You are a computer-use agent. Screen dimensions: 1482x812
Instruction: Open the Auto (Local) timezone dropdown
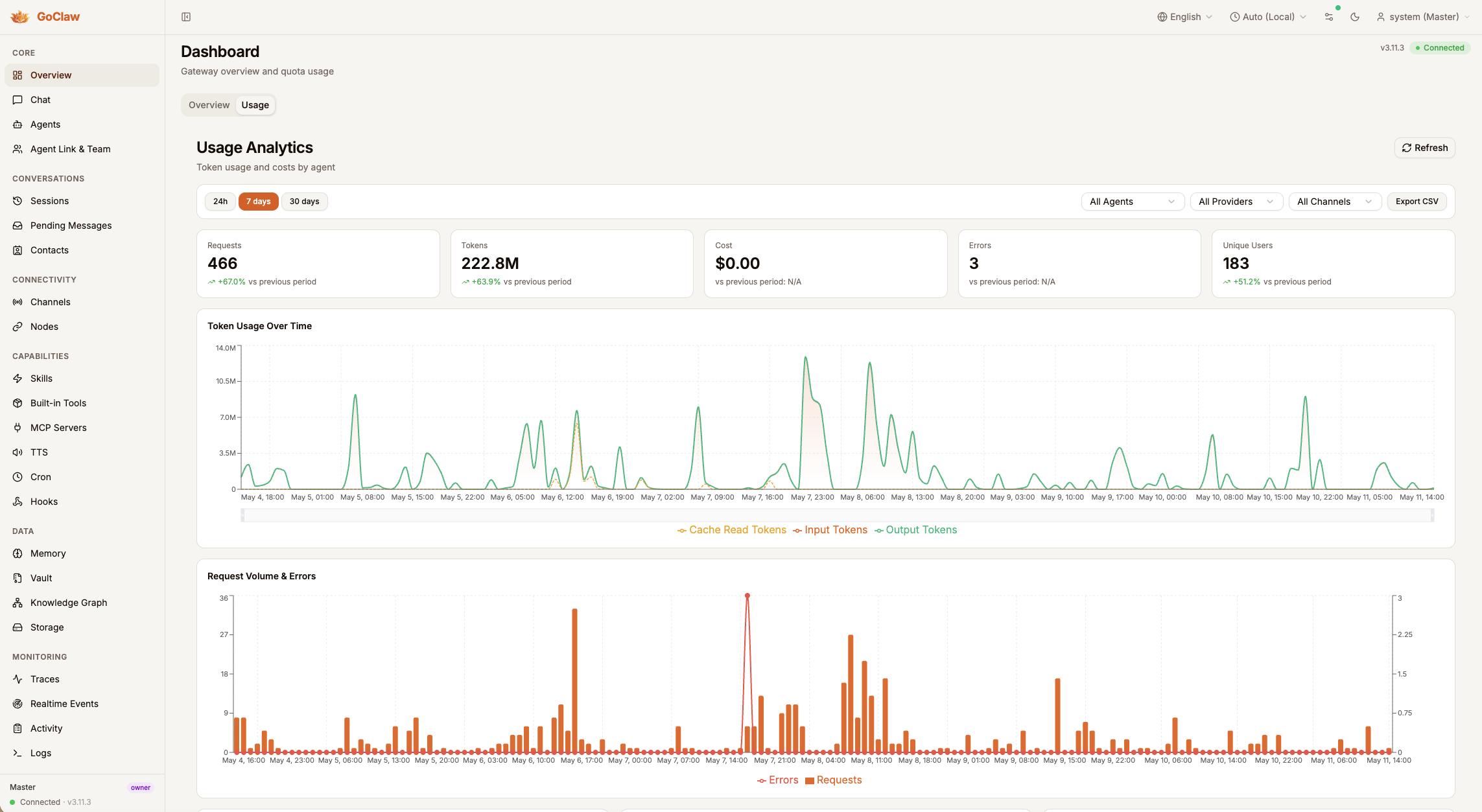[1267, 17]
